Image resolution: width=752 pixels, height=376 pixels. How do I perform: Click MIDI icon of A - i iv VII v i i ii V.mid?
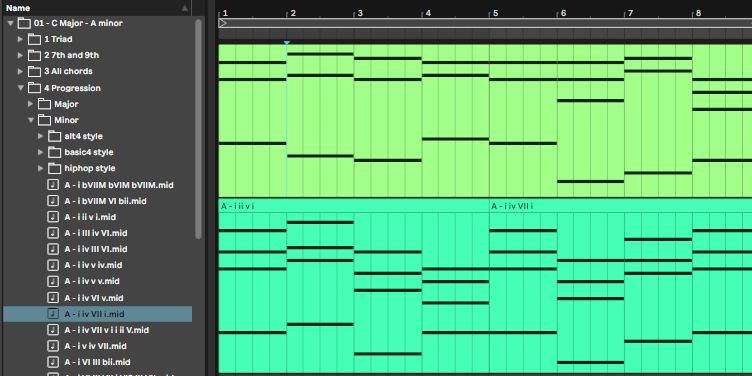click(x=53, y=330)
